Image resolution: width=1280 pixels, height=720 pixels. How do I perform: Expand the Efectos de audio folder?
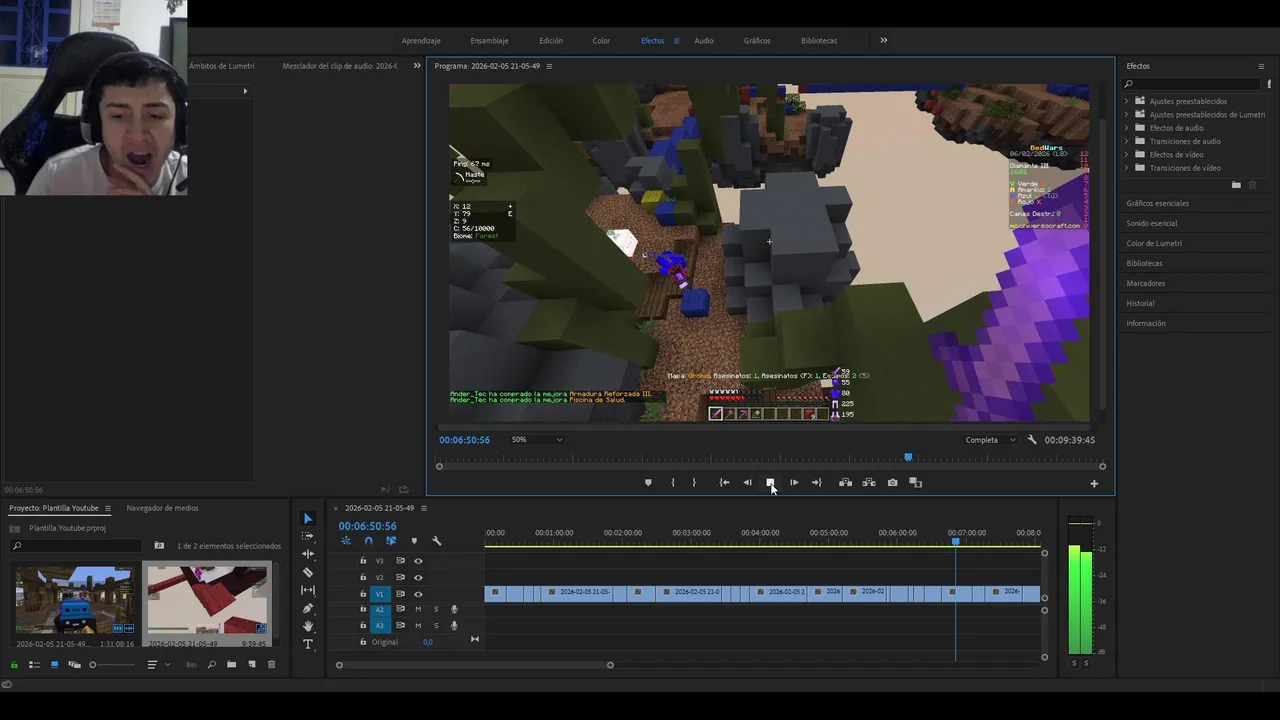[x=1126, y=128]
